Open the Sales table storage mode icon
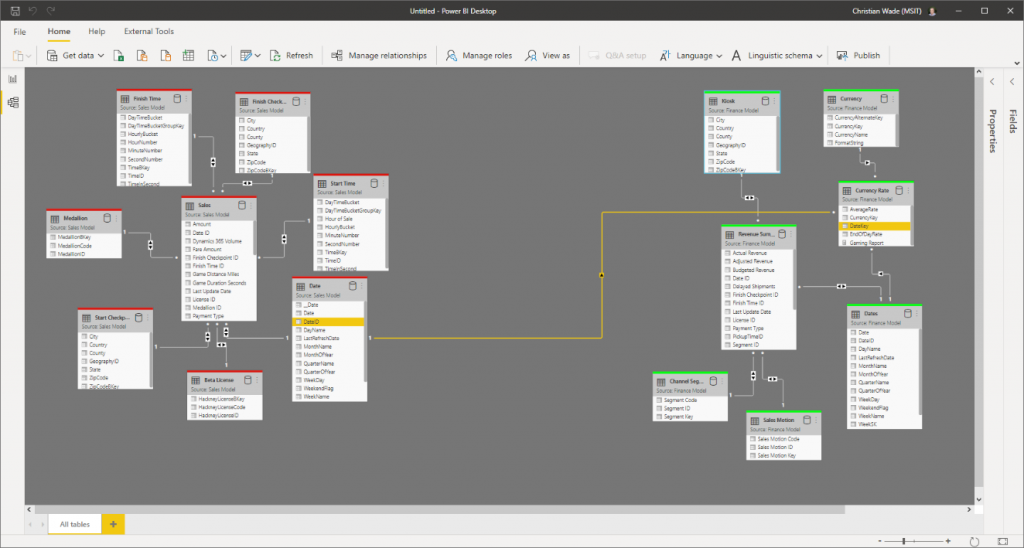The height and width of the screenshot is (548, 1024). click(x=242, y=205)
